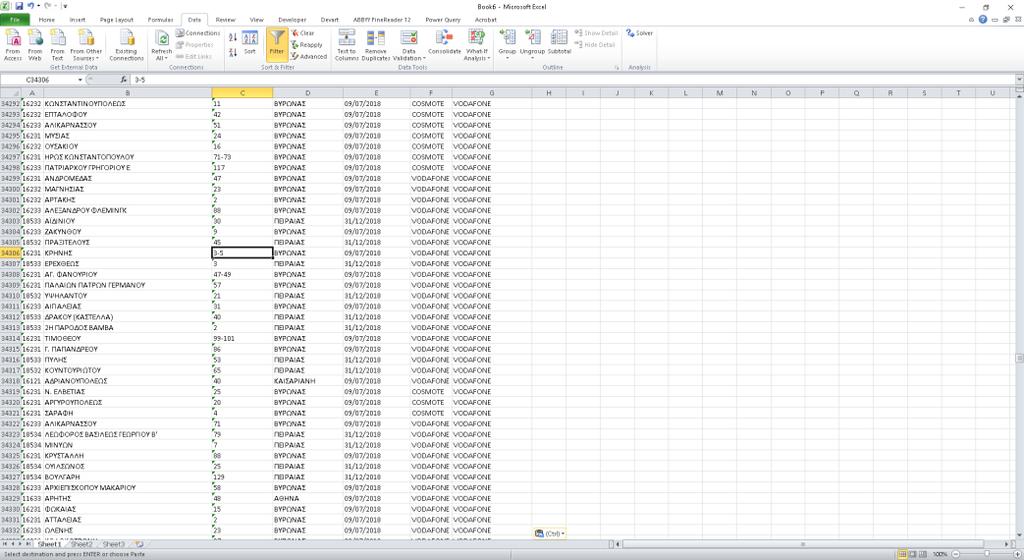
Task: Switch to the Developer tab
Action: coord(292,20)
